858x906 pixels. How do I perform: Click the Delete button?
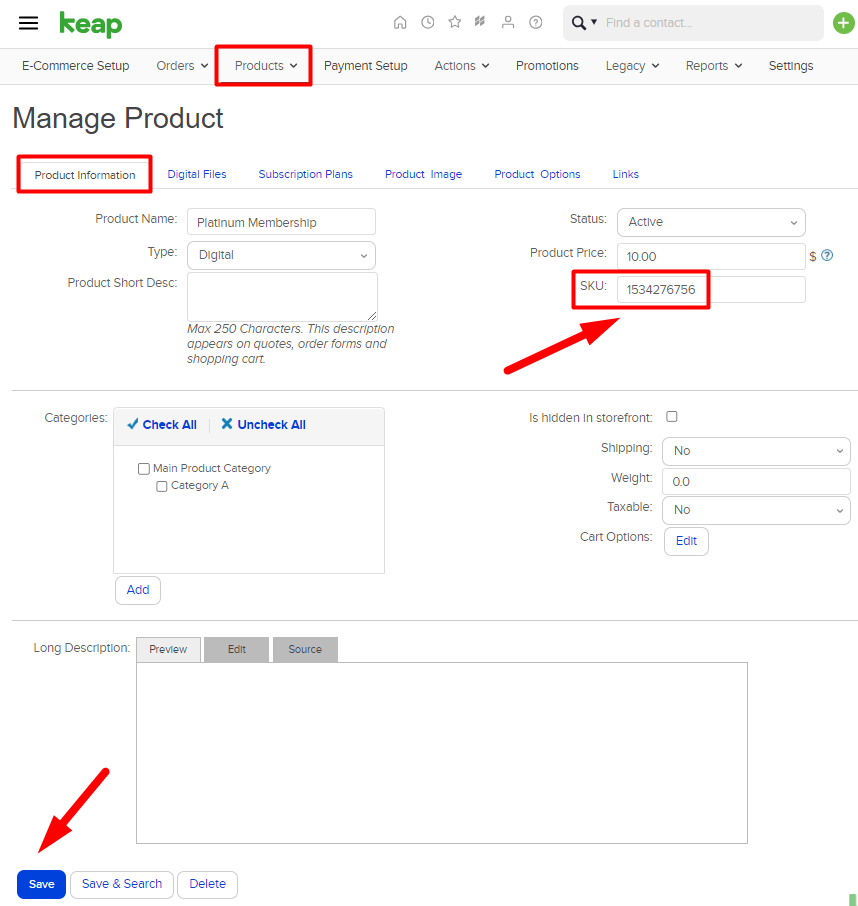[x=207, y=884]
